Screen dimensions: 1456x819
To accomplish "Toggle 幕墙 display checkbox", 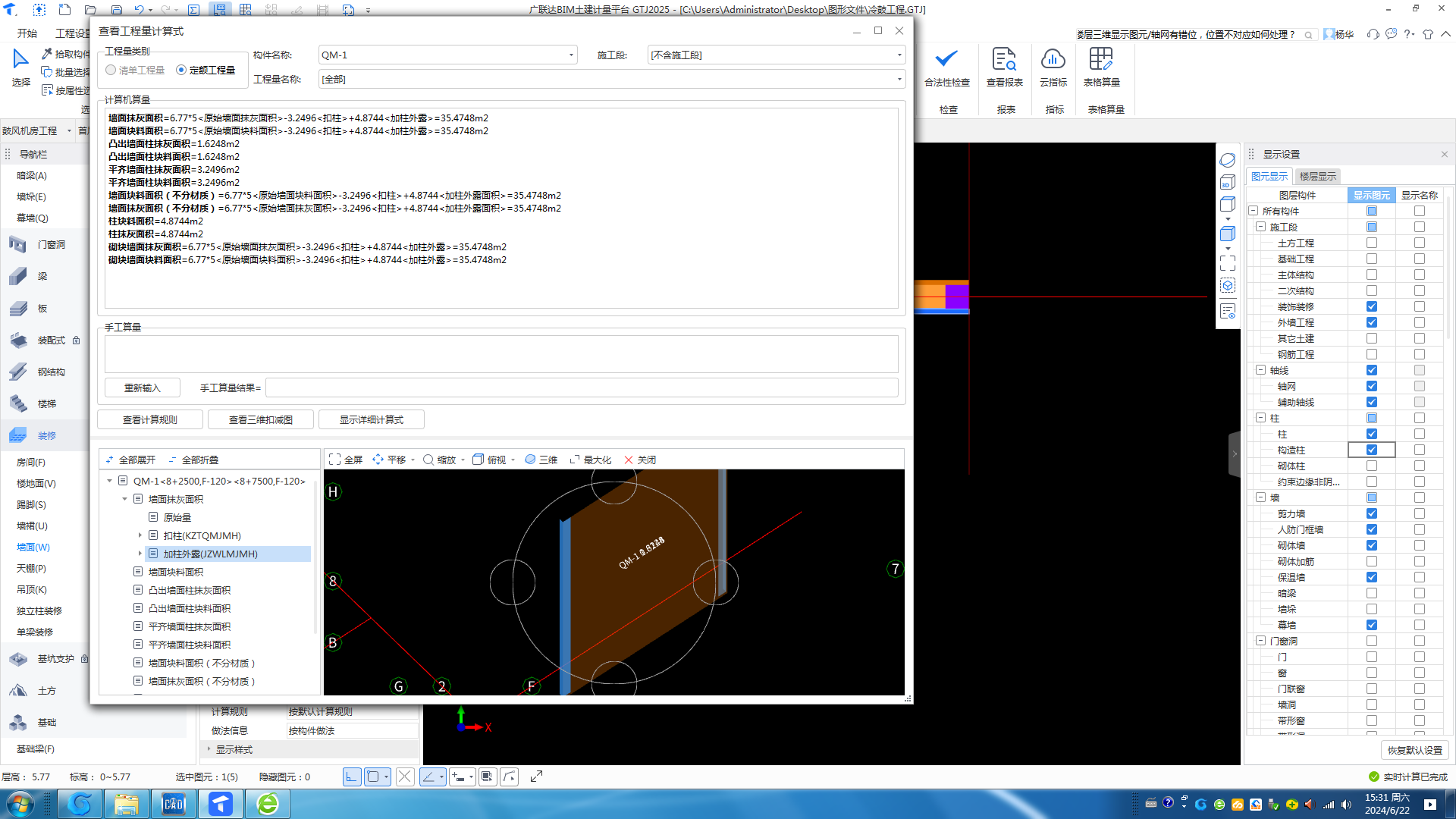I will (1371, 625).
